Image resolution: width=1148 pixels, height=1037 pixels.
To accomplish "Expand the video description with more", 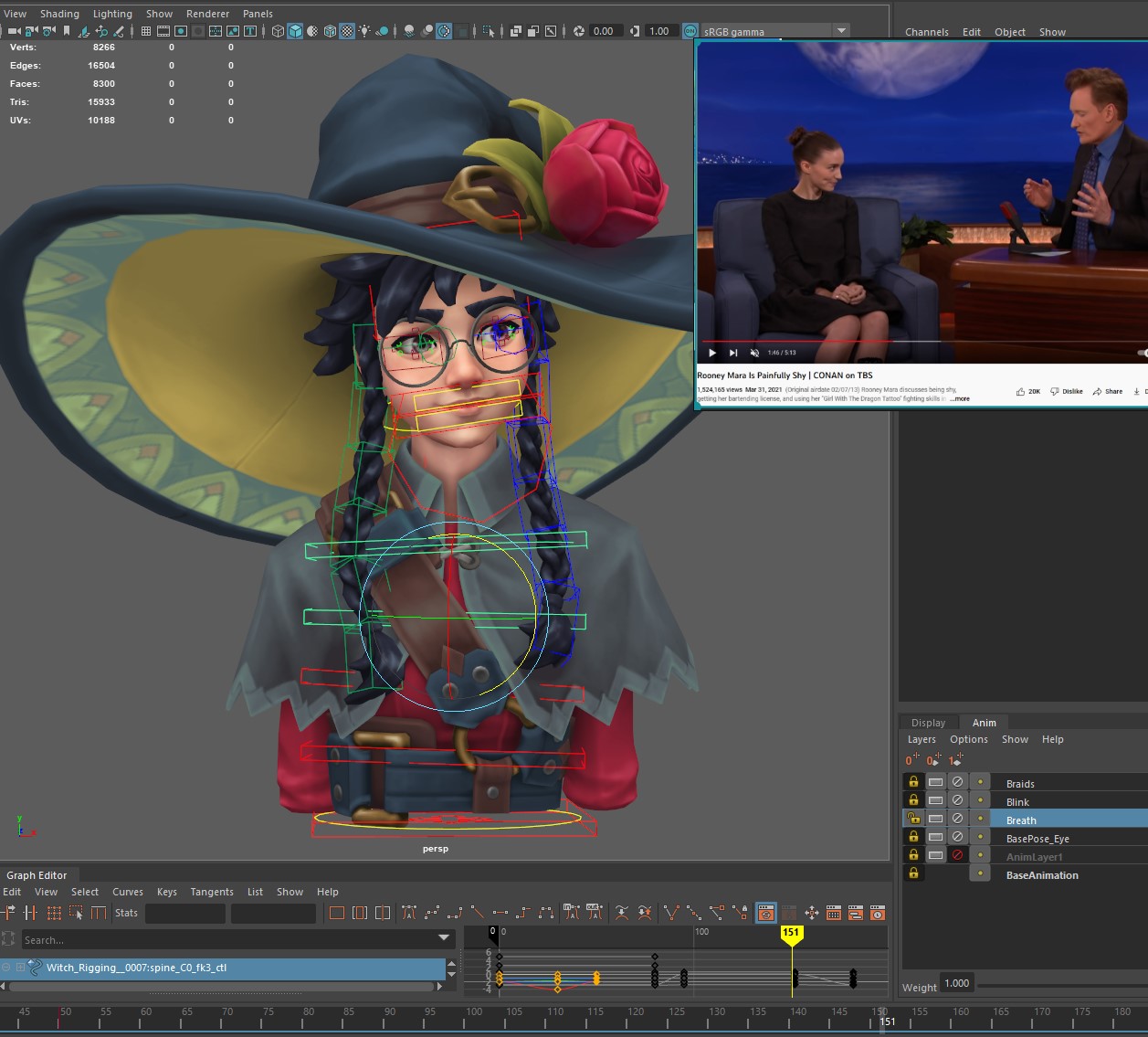I will (x=960, y=398).
